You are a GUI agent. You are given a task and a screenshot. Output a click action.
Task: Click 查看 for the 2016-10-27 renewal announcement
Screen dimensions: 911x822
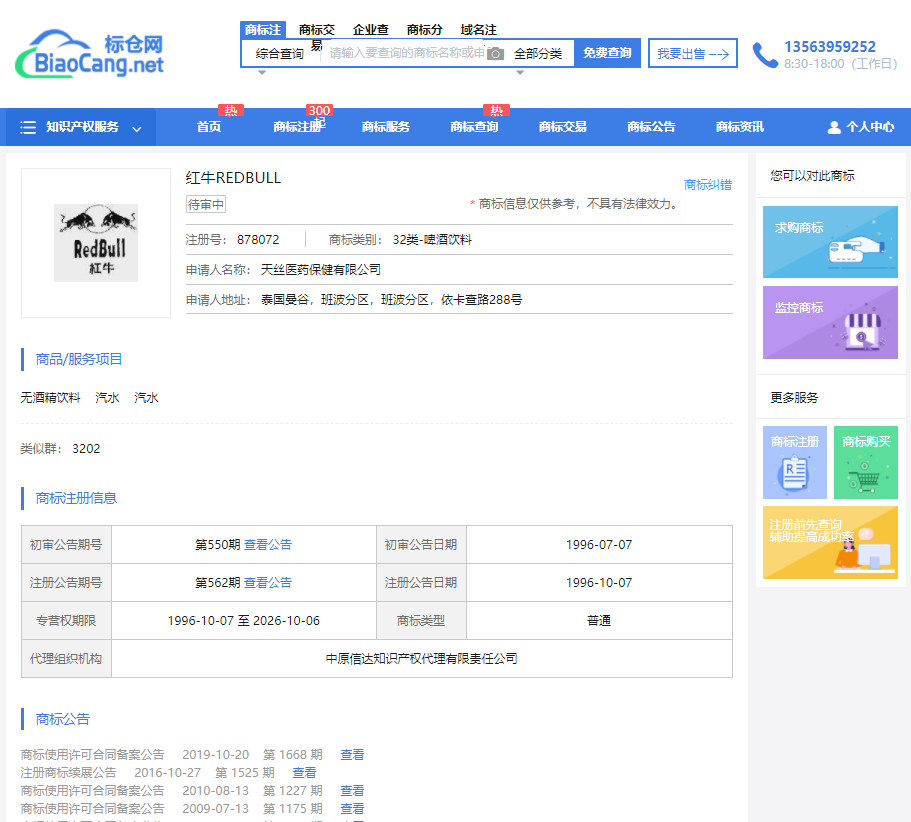pyautogui.click(x=304, y=773)
